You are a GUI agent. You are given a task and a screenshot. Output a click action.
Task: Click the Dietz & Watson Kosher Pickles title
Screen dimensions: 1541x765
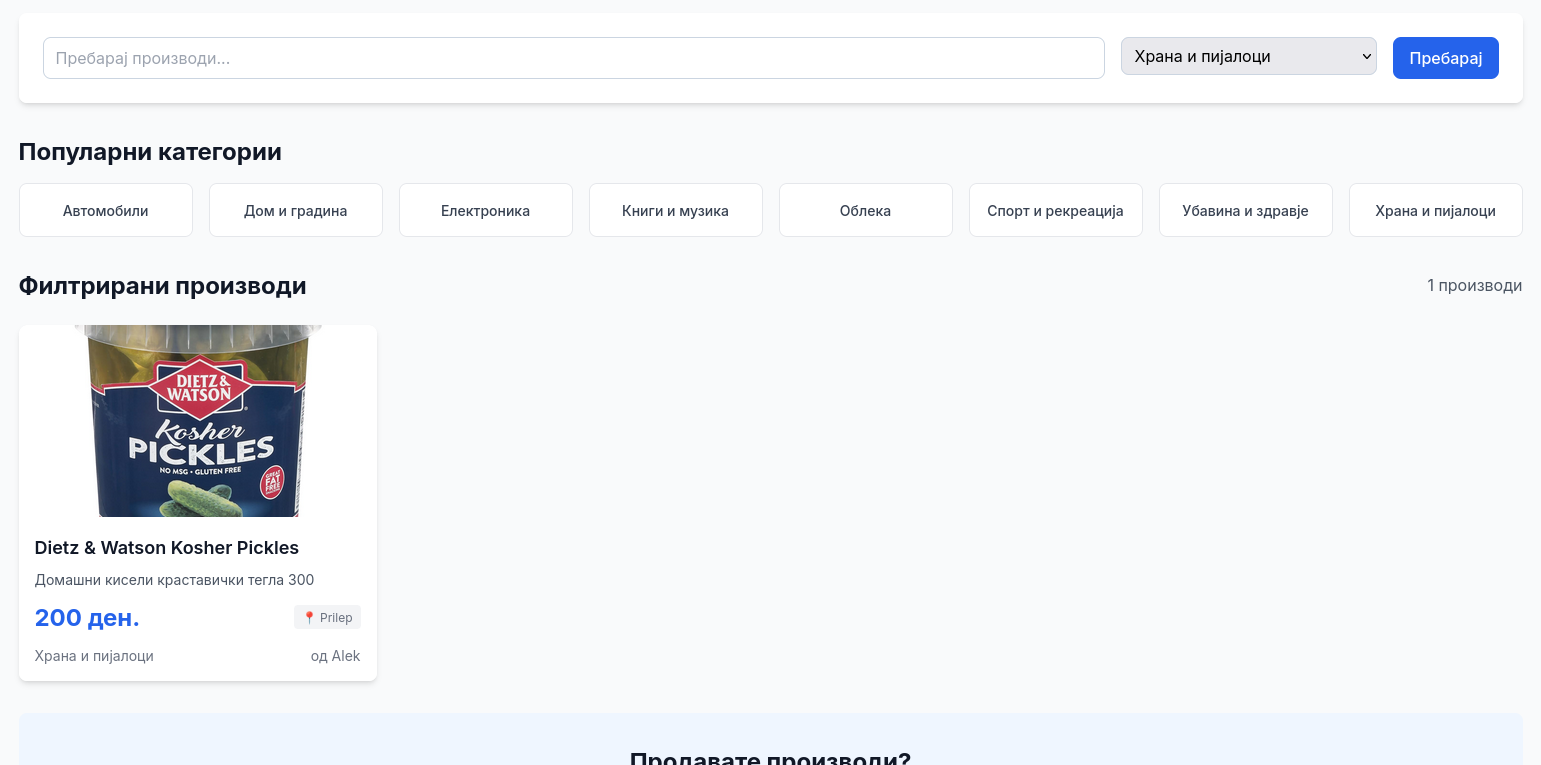[x=167, y=548]
